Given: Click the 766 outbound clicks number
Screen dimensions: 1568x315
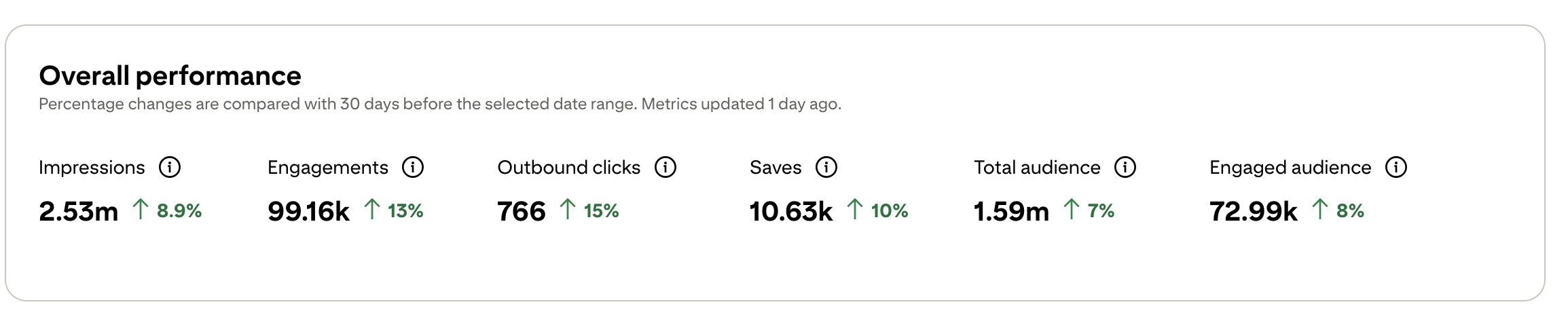Looking at the screenshot, I should pos(522,212).
